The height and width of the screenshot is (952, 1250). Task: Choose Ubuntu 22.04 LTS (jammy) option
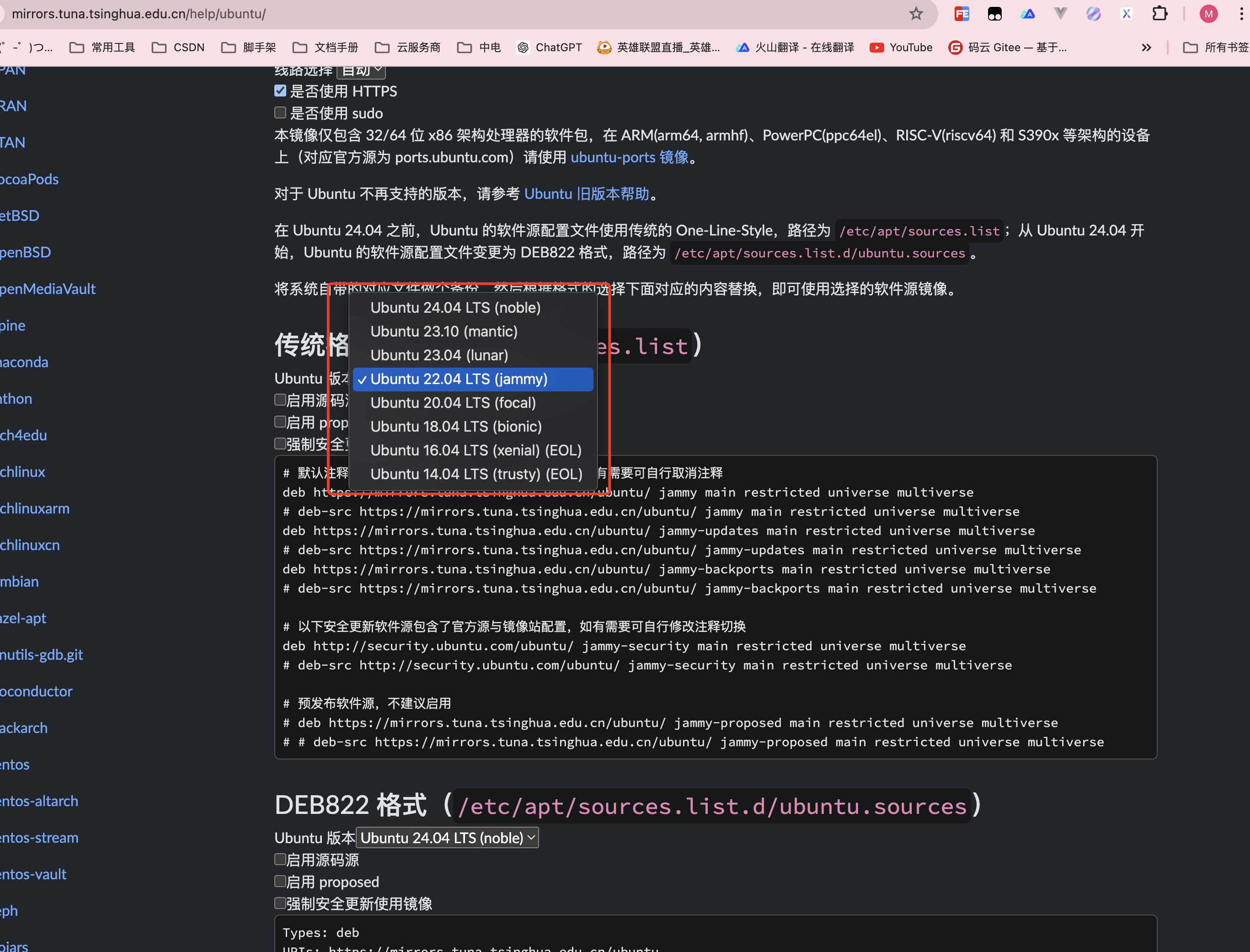(473, 379)
